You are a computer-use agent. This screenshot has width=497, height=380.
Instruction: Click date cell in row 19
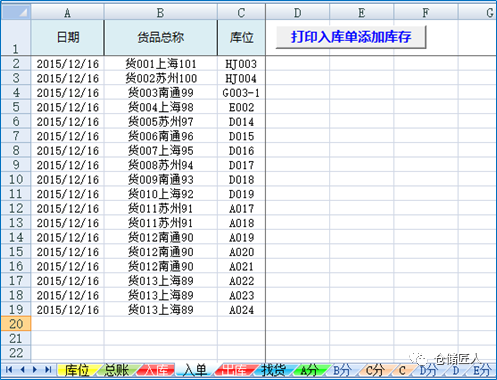tap(67, 309)
